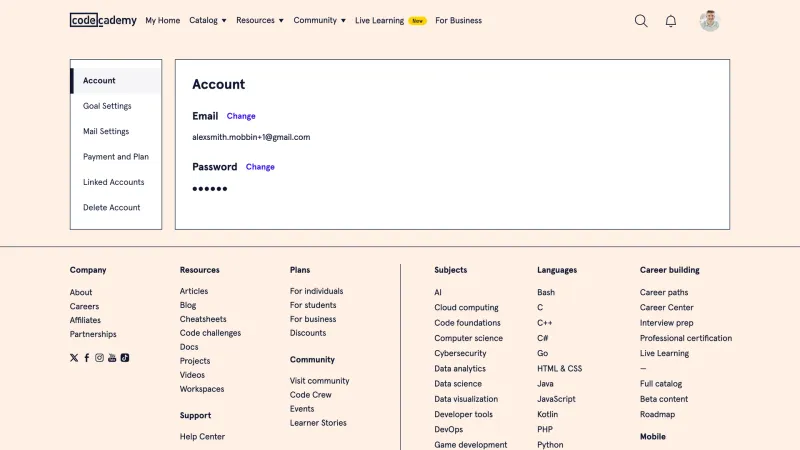
Task: Open the Roadmap link
Action: 657,414
